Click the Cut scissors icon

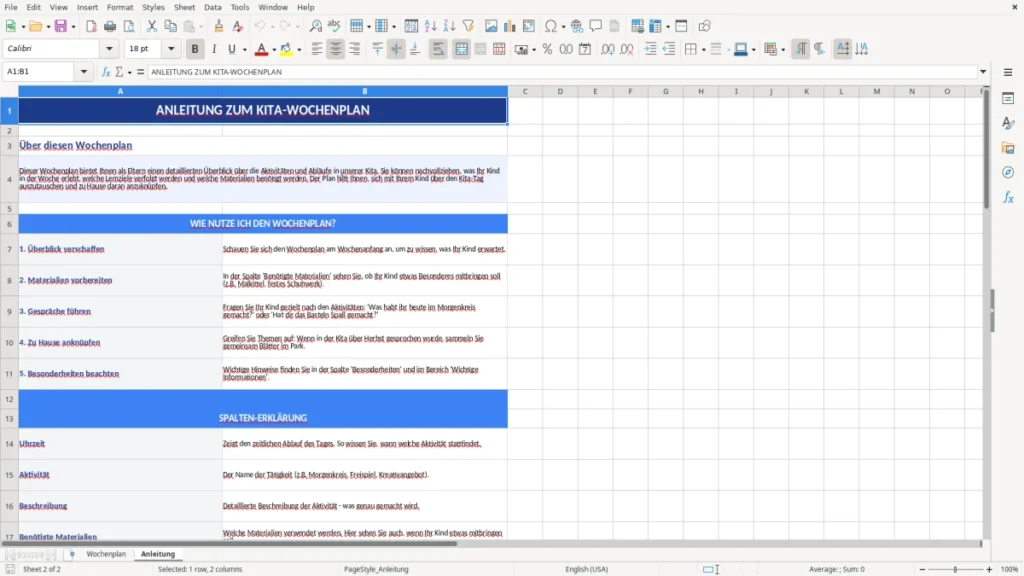[x=152, y=26]
